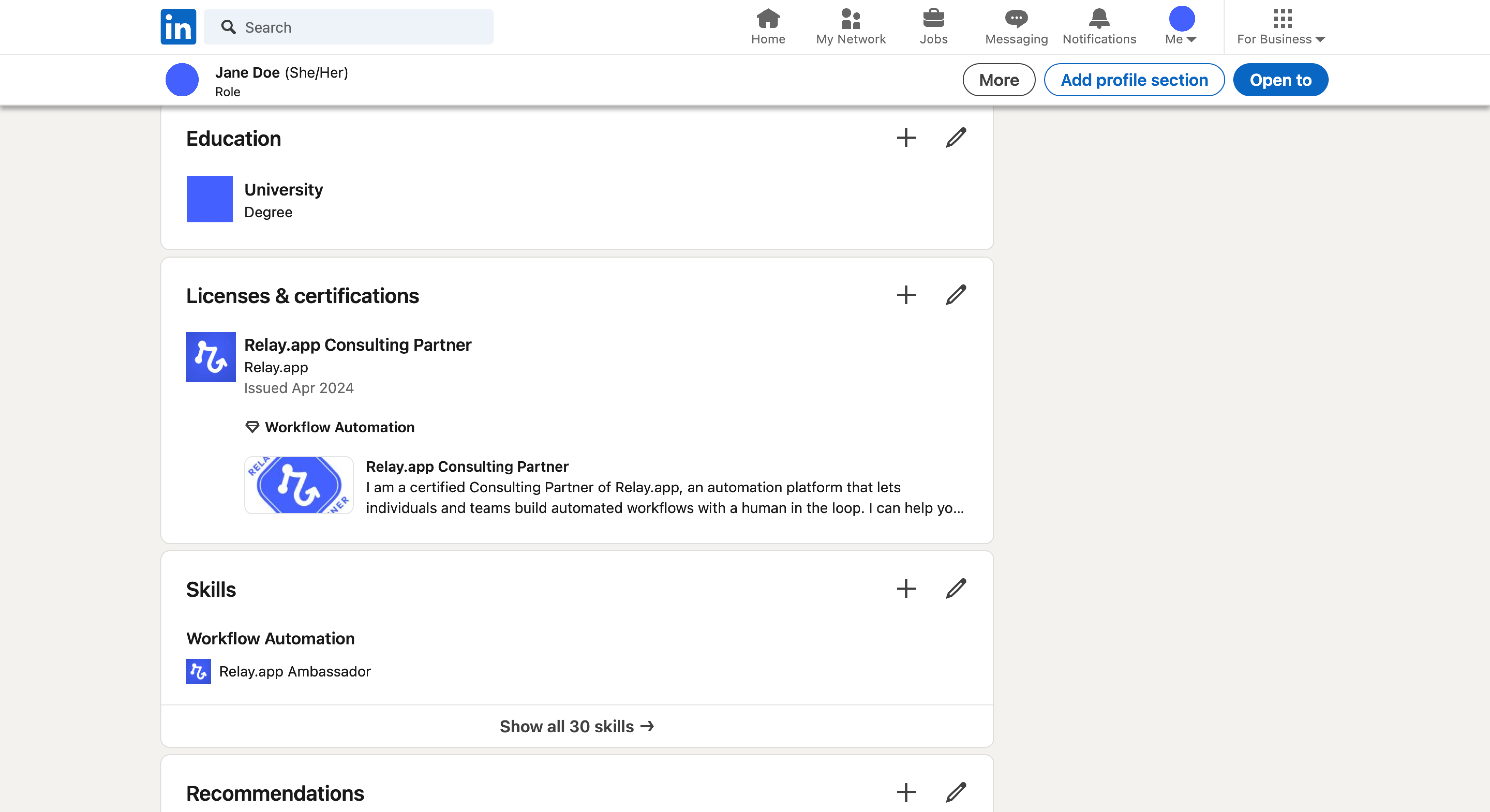Add a new Education entry with the plus icon
The image size is (1490, 812).
point(906,138)
